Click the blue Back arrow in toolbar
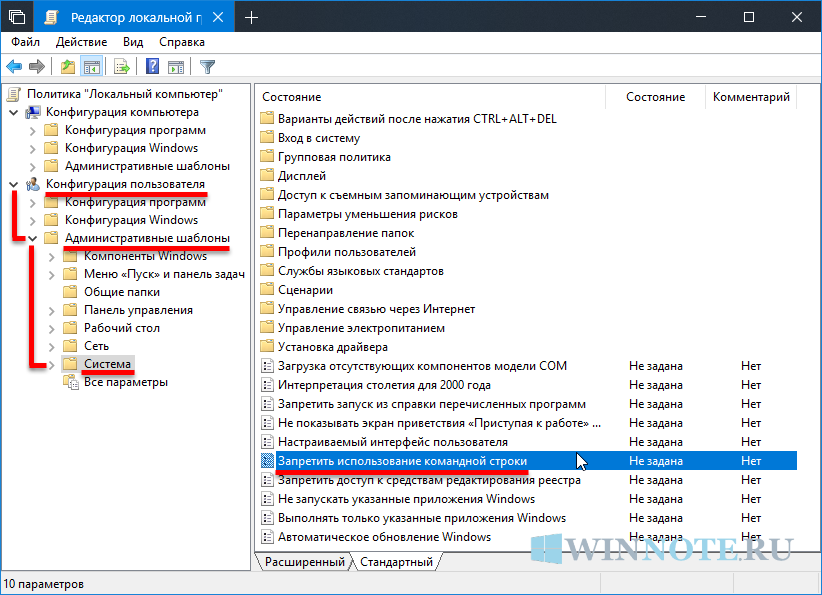Viewport: 822px width, 595px height. click(14, 67)
